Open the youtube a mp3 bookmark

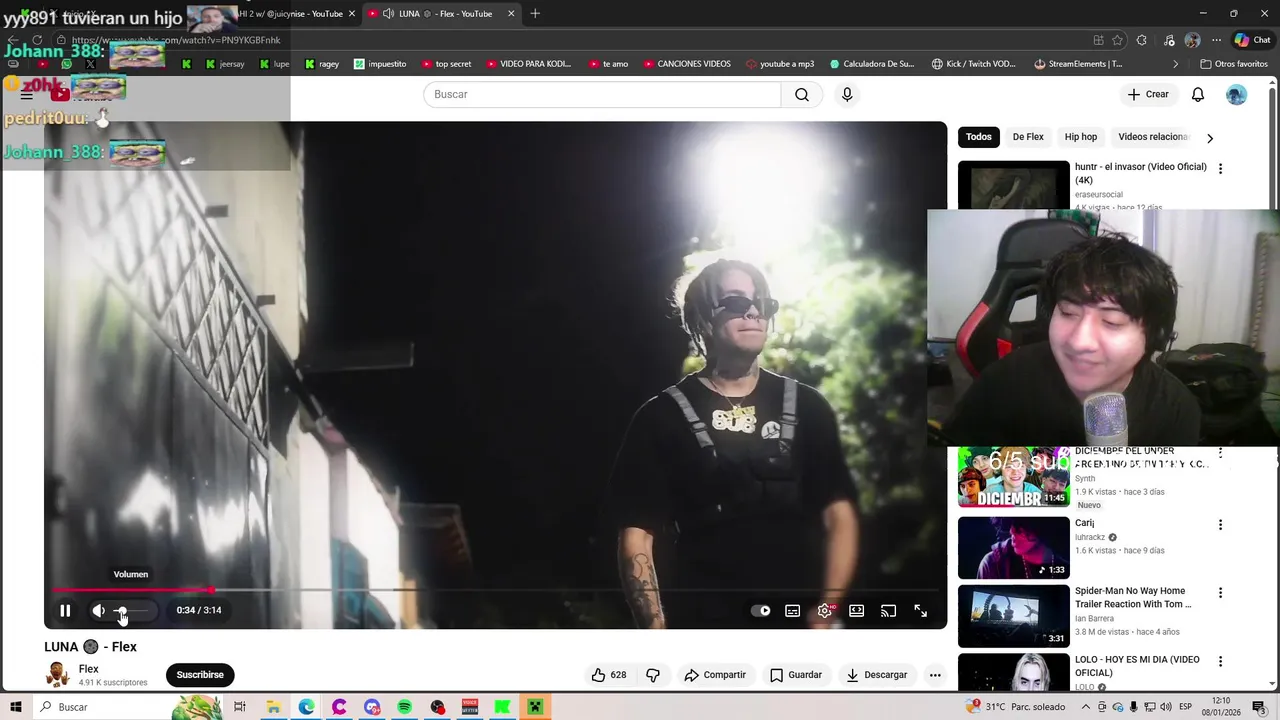(780, 64)
